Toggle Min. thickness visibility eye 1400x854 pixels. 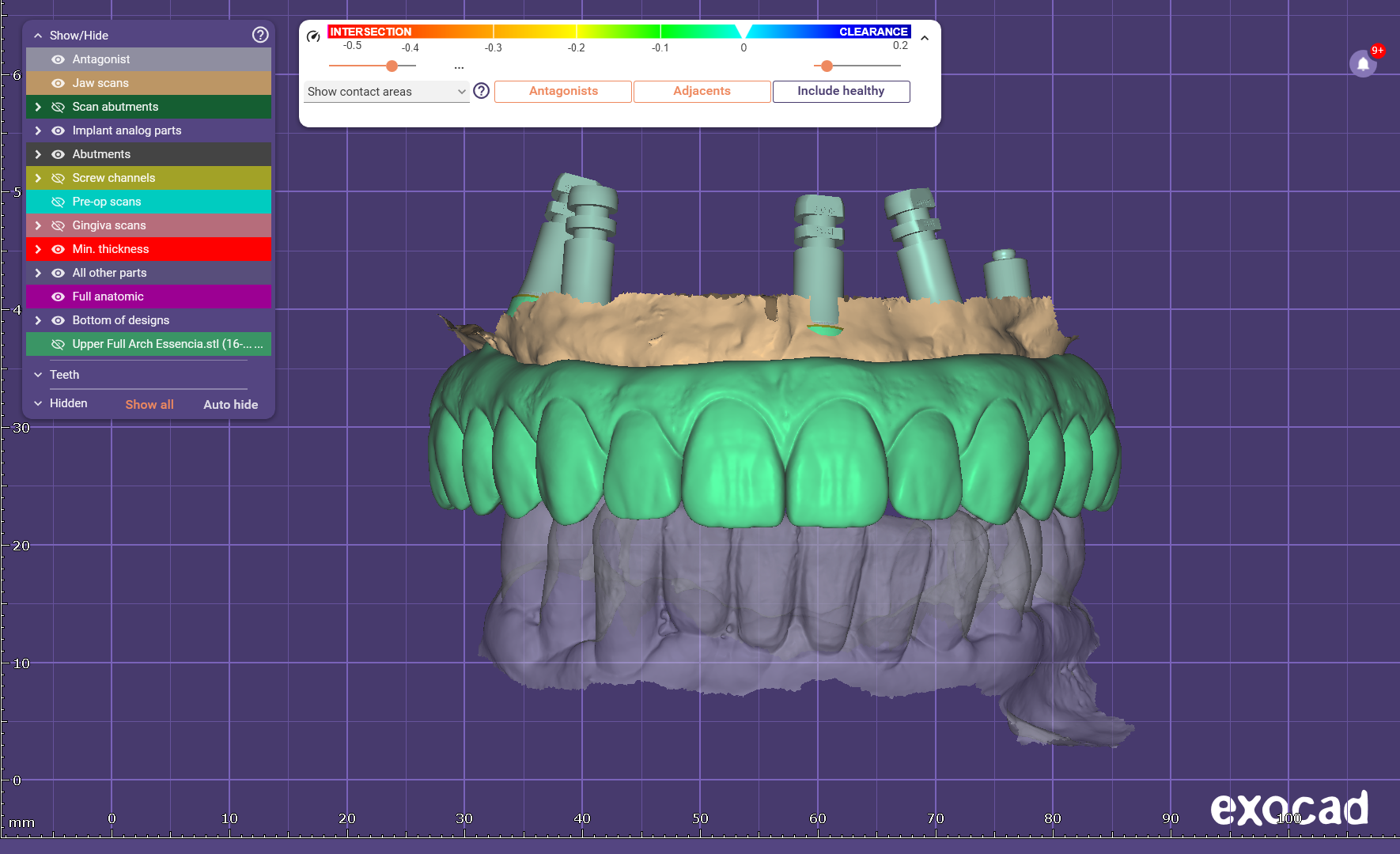click(58, 249)
